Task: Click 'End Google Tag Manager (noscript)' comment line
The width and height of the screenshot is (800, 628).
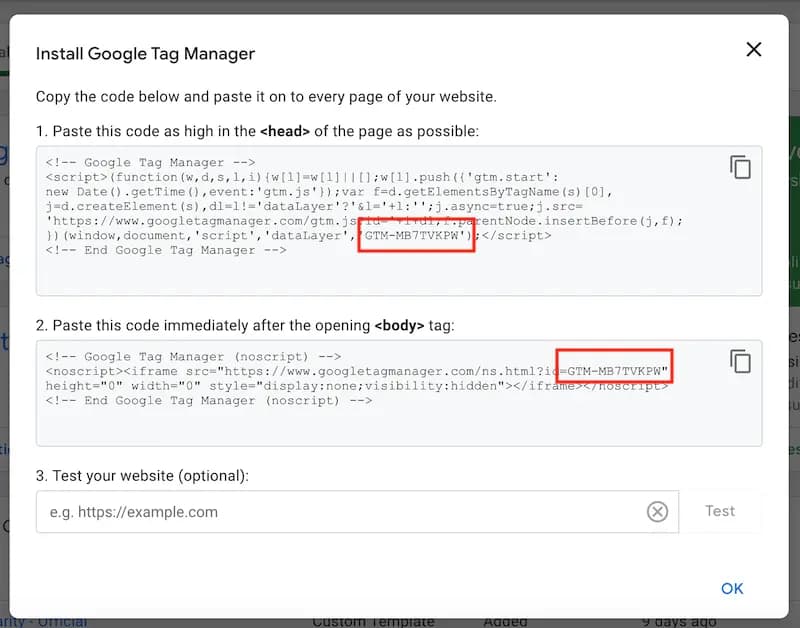Action: coord(209,401)
